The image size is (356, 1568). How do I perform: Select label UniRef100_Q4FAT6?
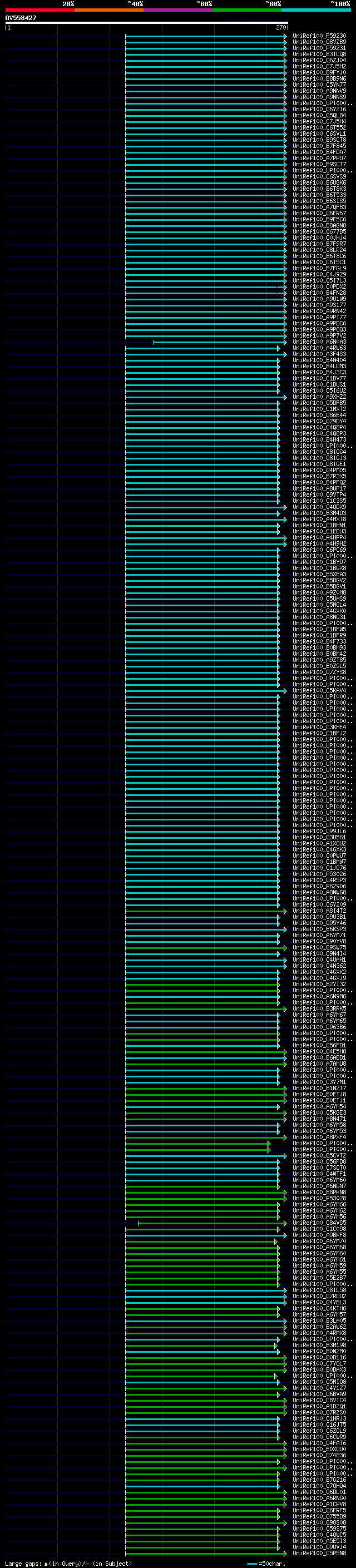tap(319, 1443)
